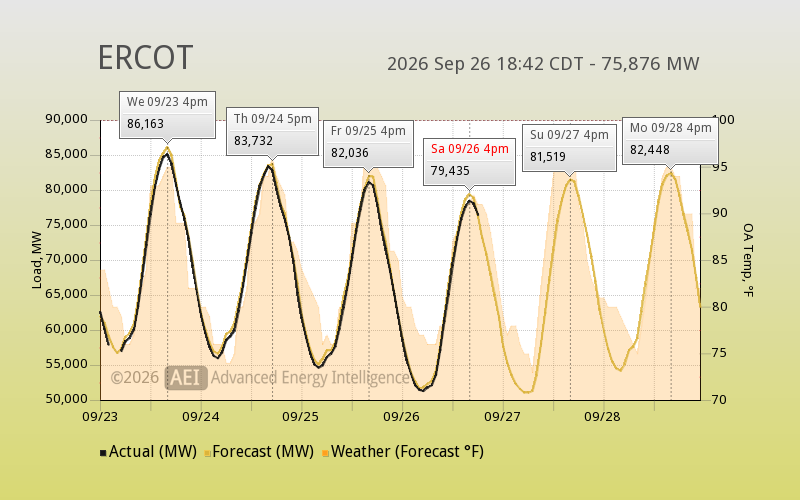The height and width of the screenshot is (500, 800).
Task: Click the ERCOT chart title
Action: coord(145,58)
